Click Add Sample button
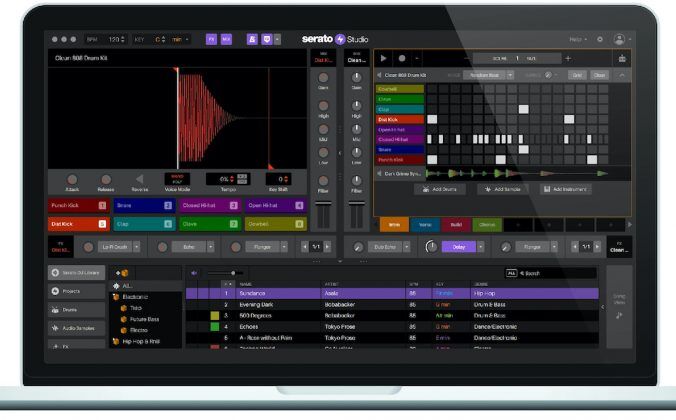 (503, 189)
